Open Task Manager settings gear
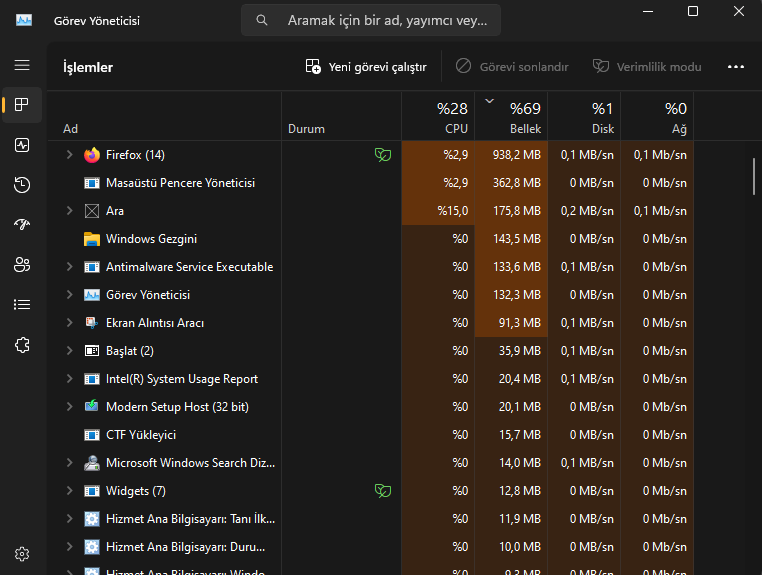 click(22, 554)
